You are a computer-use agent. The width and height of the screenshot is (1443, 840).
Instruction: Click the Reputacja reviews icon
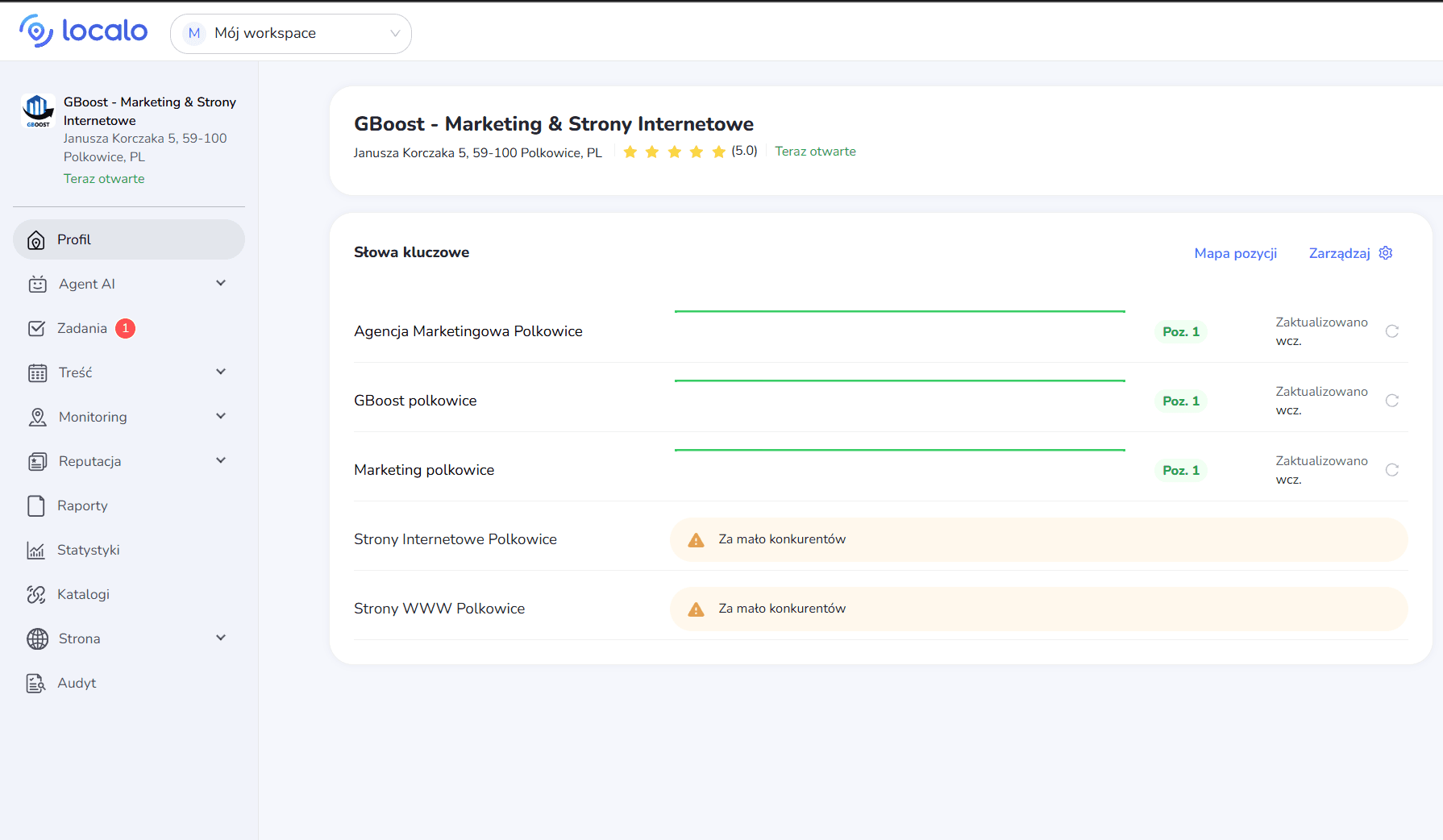click(x=37, y=461)
